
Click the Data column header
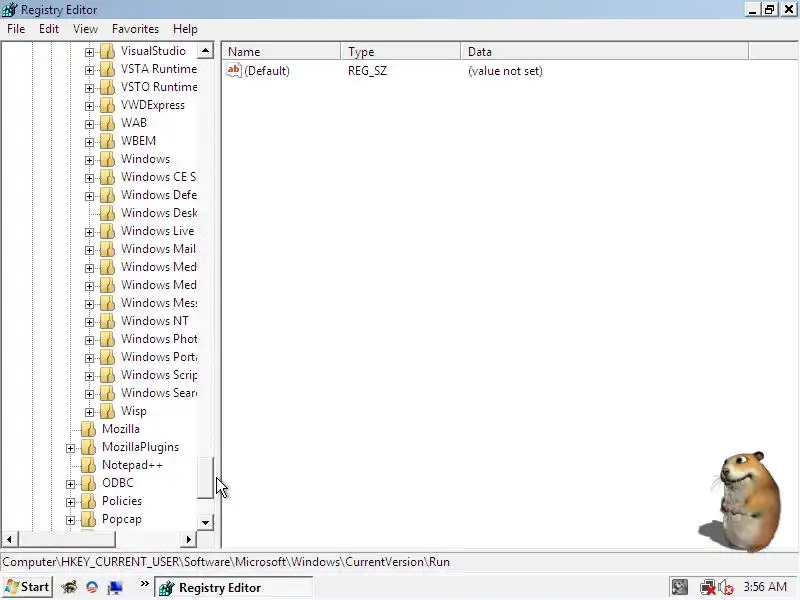pyautogui.click(x=605, y=52)
